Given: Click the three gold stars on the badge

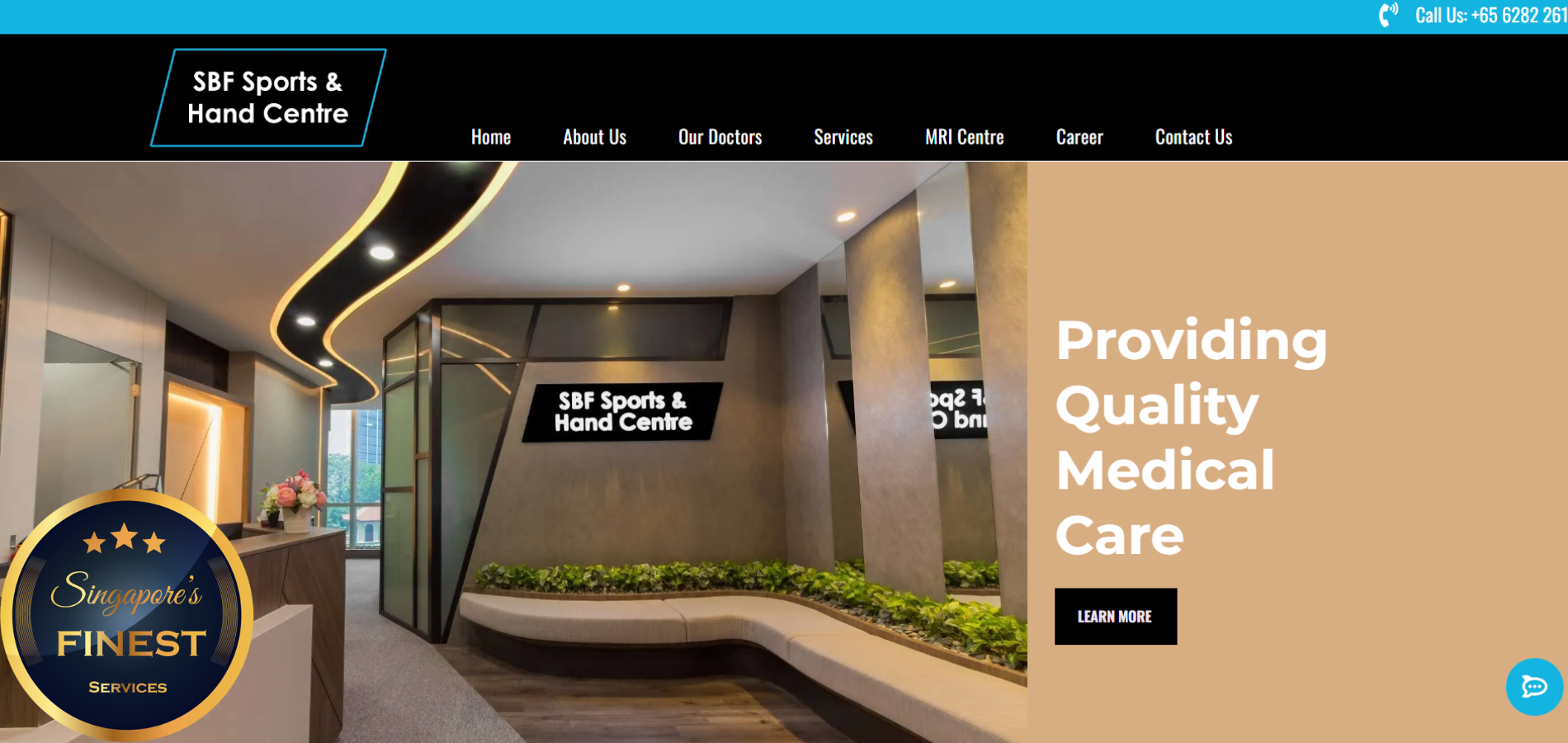Looking at the screenshot, I should [x=124, y=538].
